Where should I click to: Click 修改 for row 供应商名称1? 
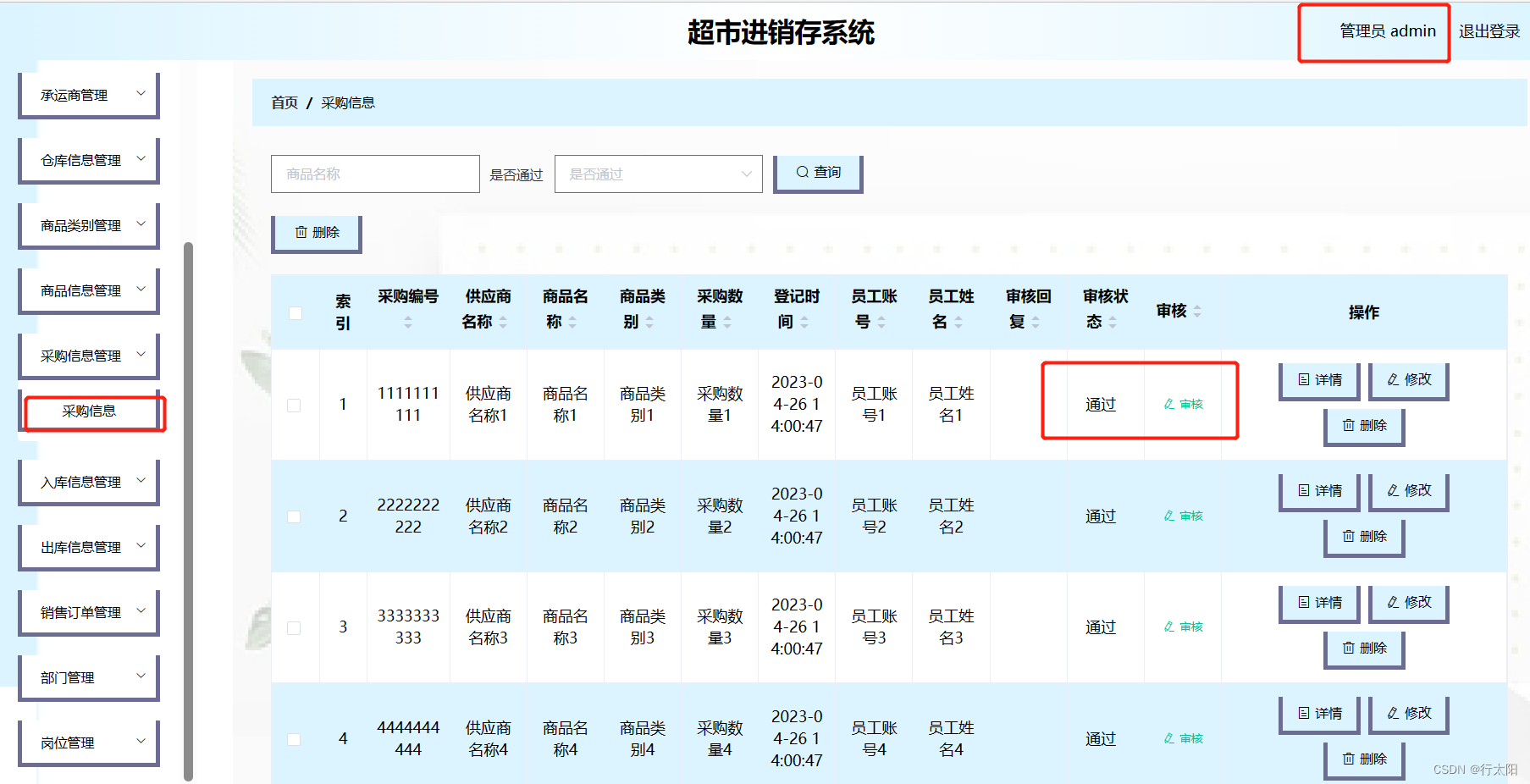1409,380
